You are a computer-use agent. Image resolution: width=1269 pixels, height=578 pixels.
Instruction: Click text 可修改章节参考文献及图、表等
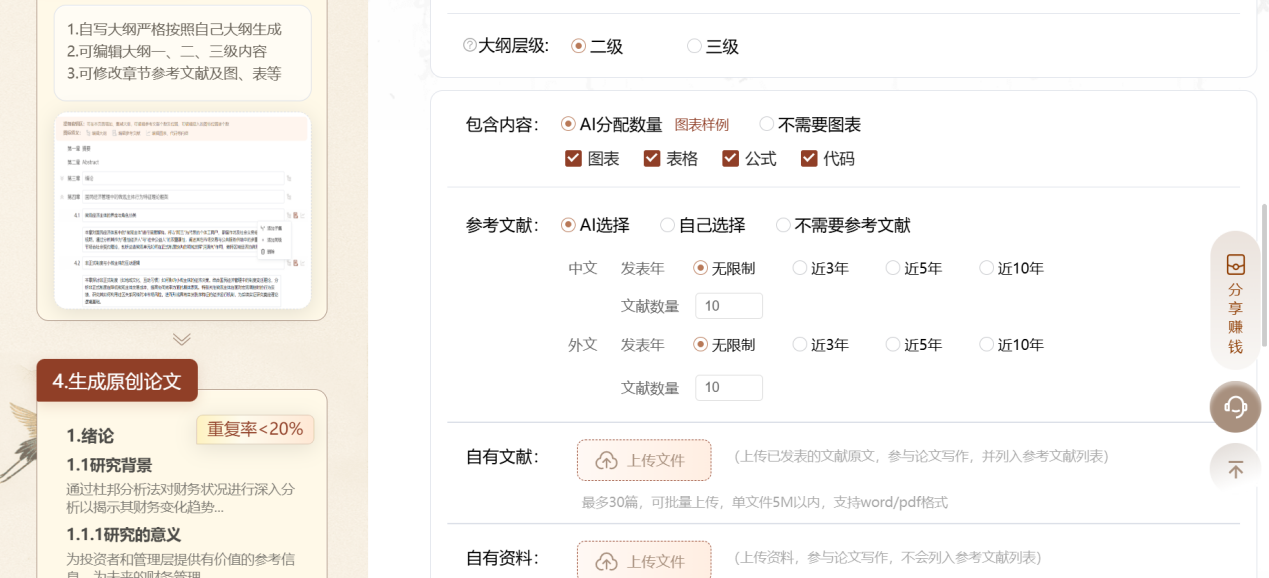coord(174,73)
